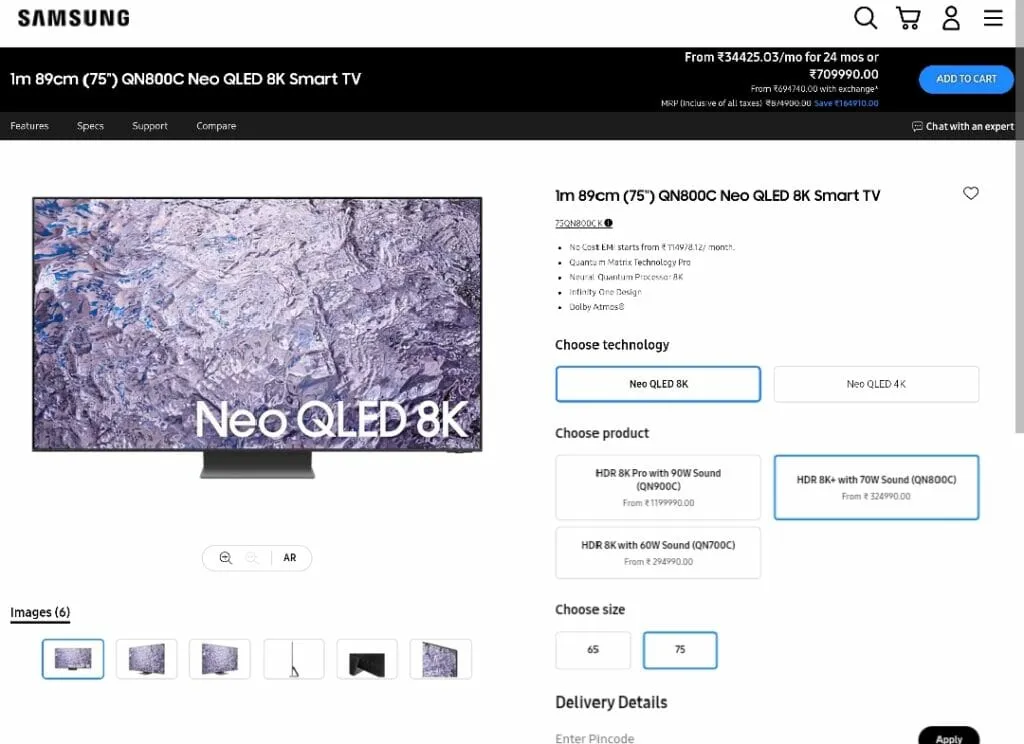Select the 75 size option
Screen dimensions: 1024x744
[680, 650]
